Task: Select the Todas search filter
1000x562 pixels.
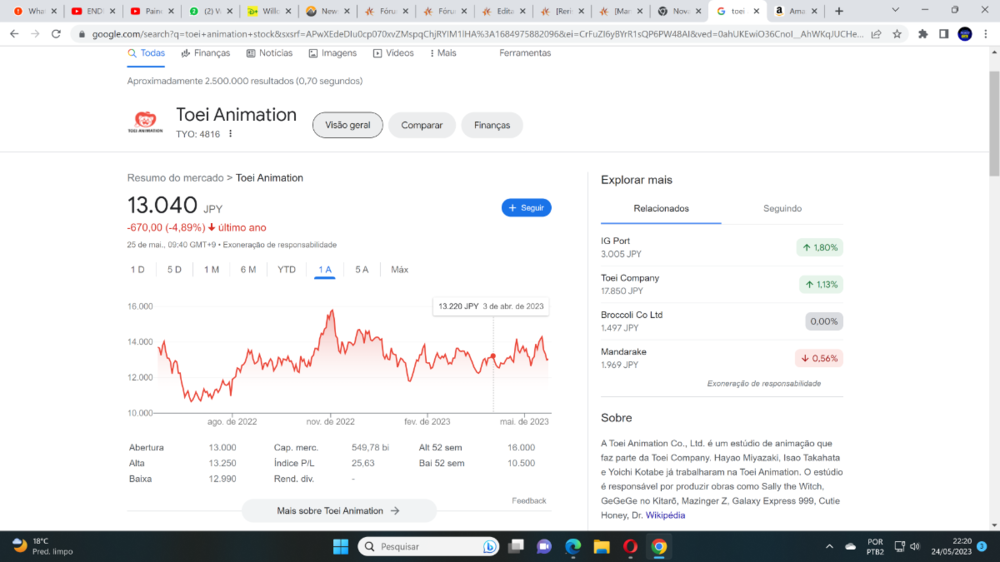Action: click(x=146, y=54)
